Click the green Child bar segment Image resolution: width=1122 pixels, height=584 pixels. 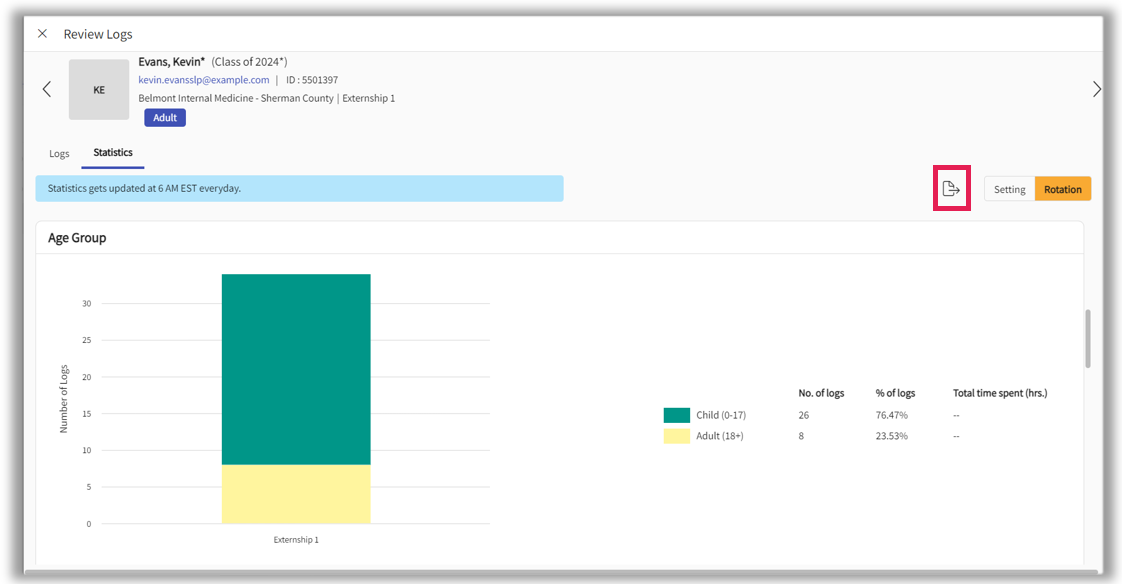coord(296,369)
